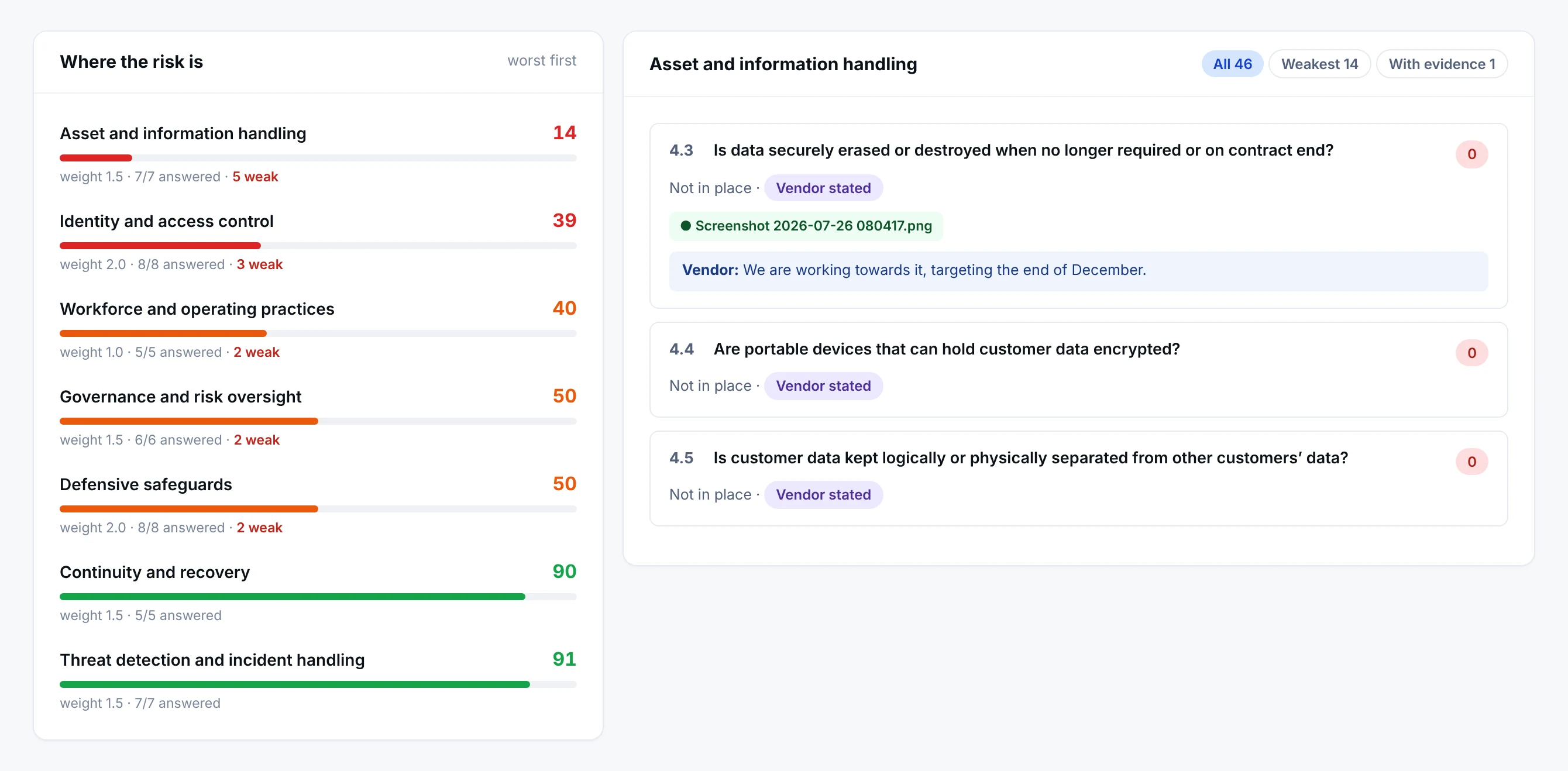Click the Asset handling red progress bar
The image size is (1568, 771).
318,157
